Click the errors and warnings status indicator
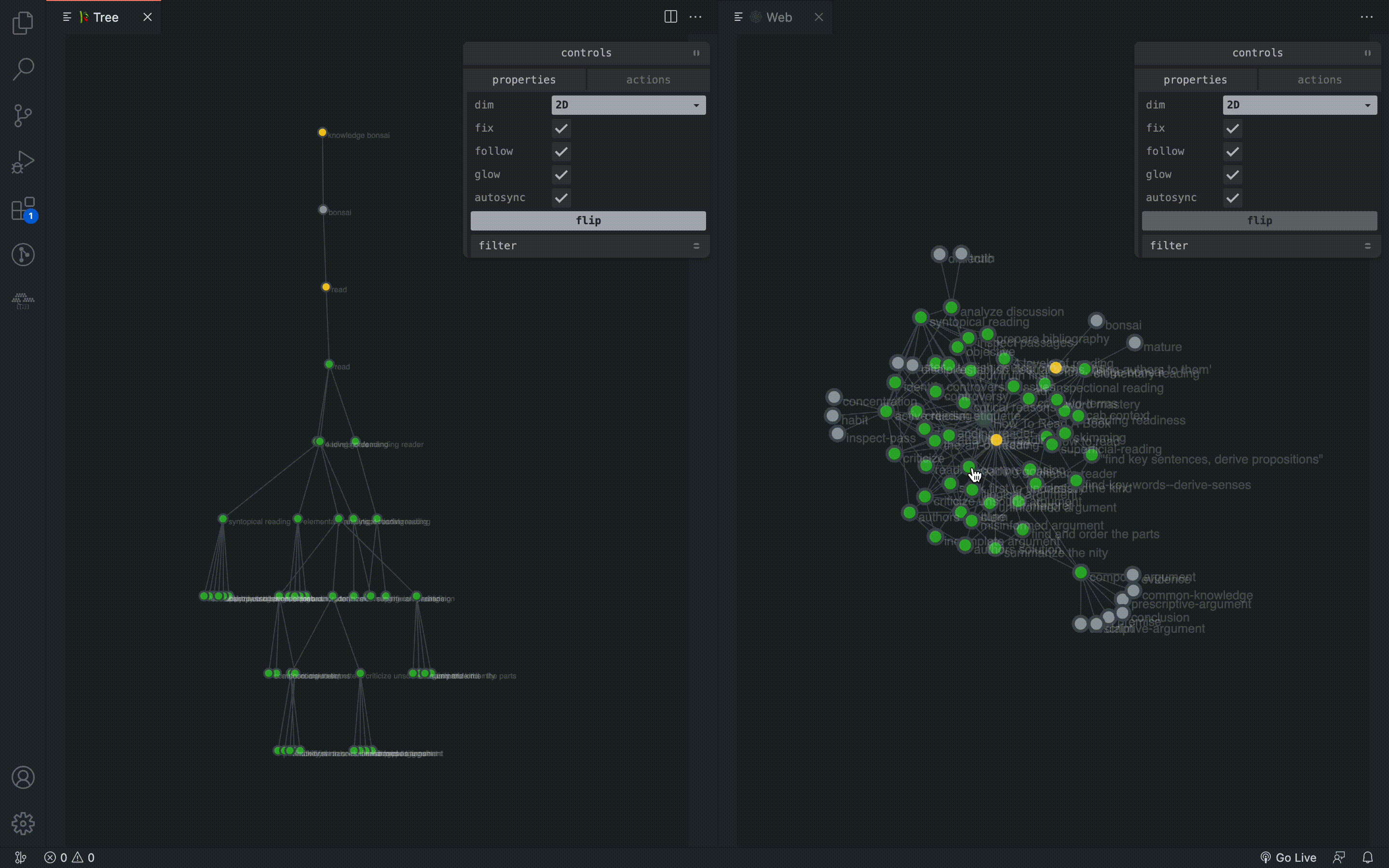 point(69,857)
